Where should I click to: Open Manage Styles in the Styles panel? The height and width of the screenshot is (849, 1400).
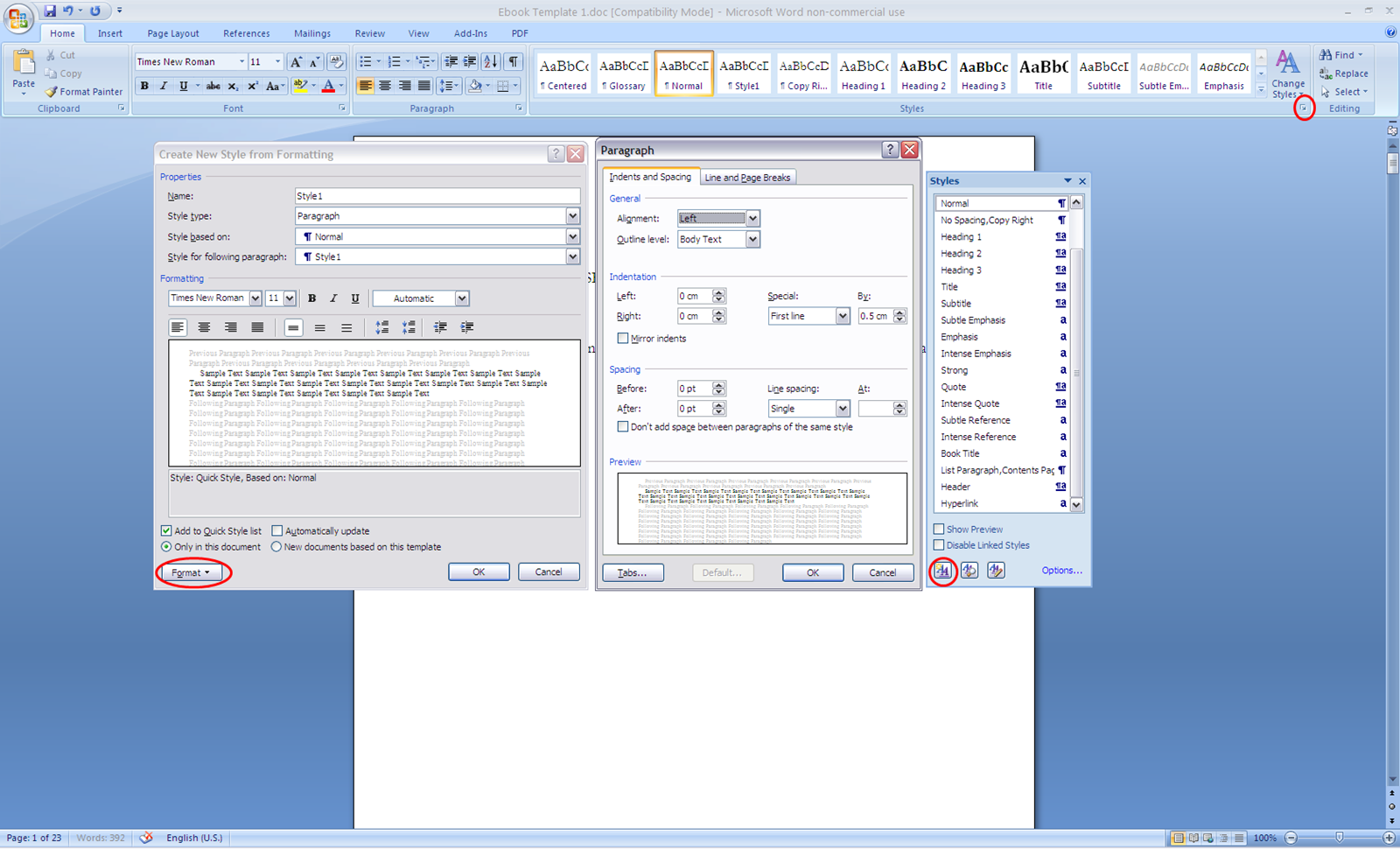pos(995,570)
